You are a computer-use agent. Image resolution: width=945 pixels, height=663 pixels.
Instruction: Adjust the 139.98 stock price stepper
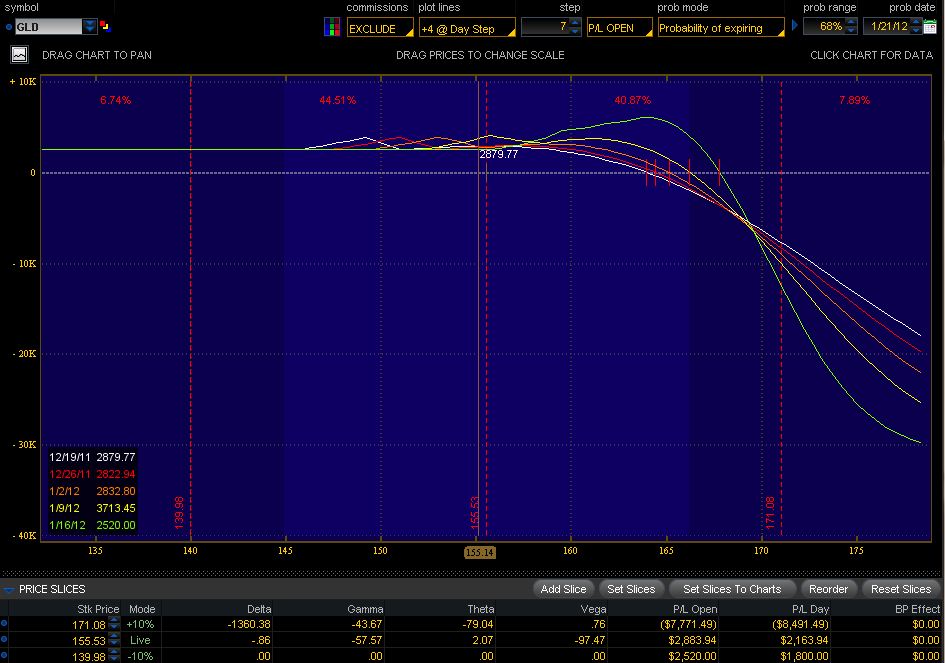coord(114,656)
